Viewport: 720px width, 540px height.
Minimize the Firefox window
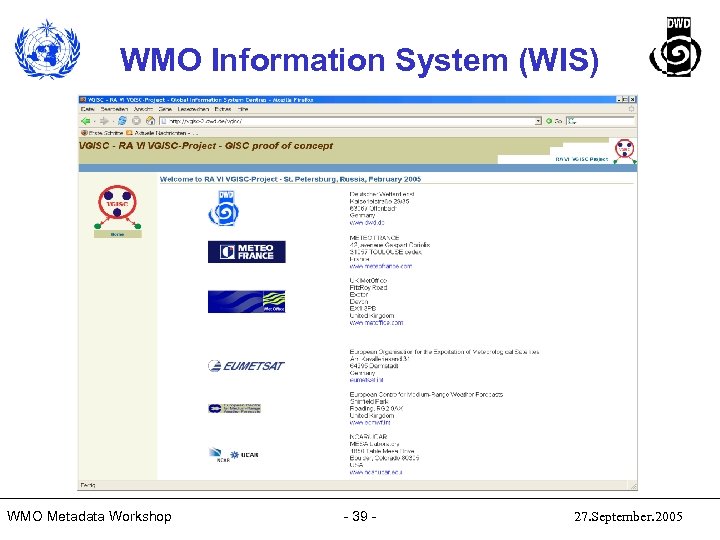(619, 99)
